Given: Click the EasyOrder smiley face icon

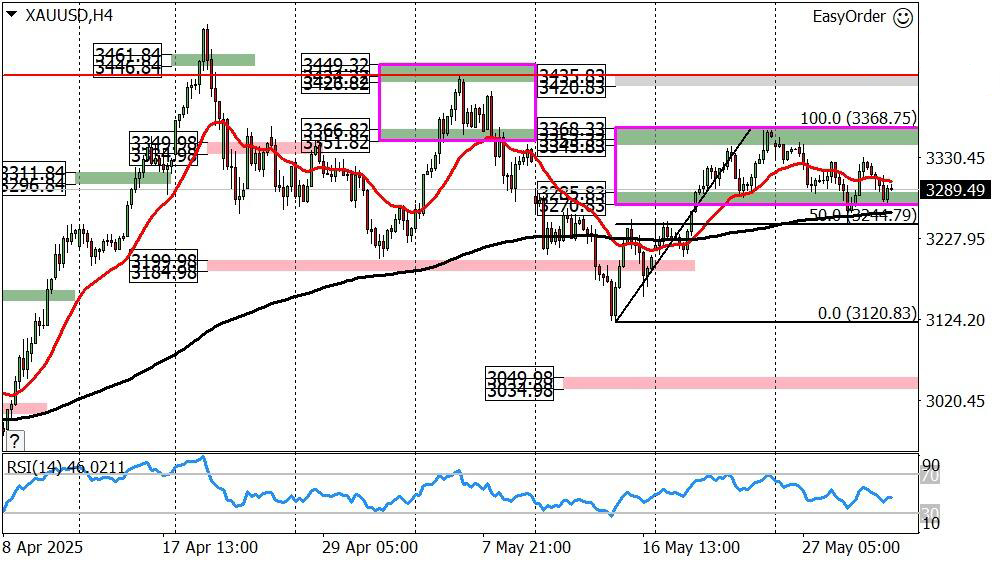Looking at the screenshot, I should pos(902,17).
